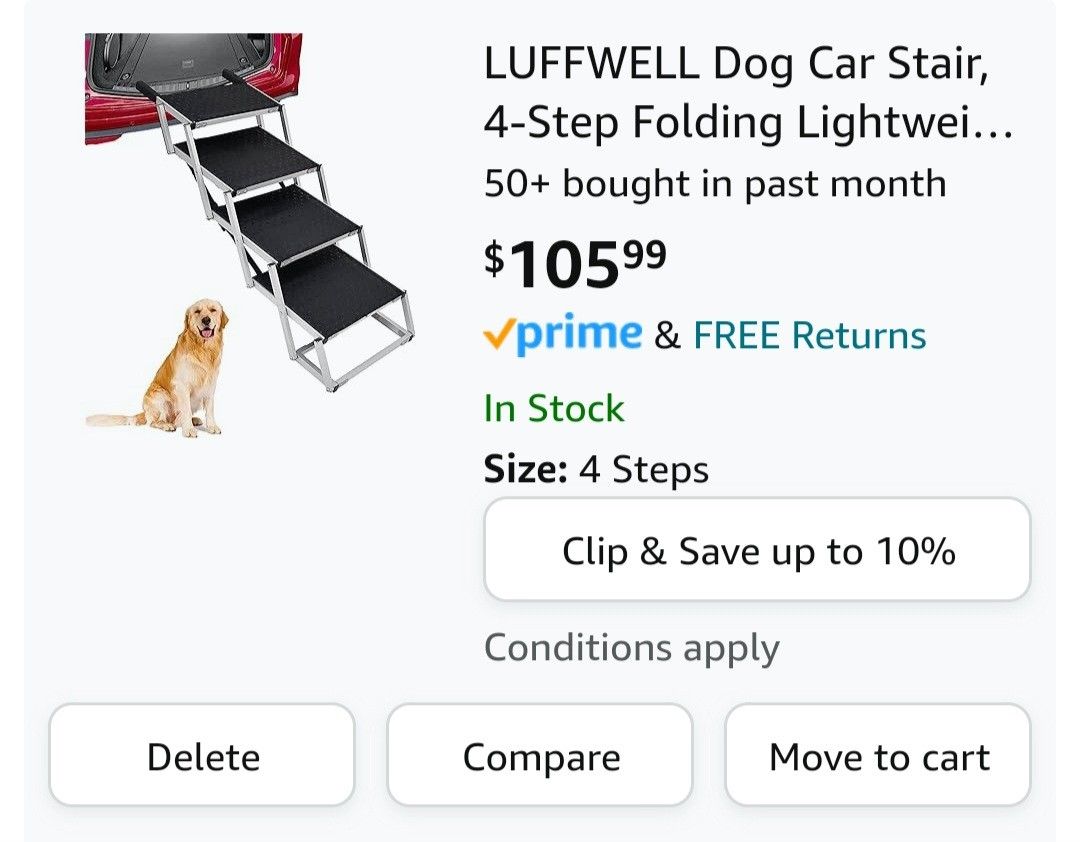The height and width of the screenshot is (842, 1080).
Task: Click the orange Prime checkmark icon
Action: click(498, 336)
